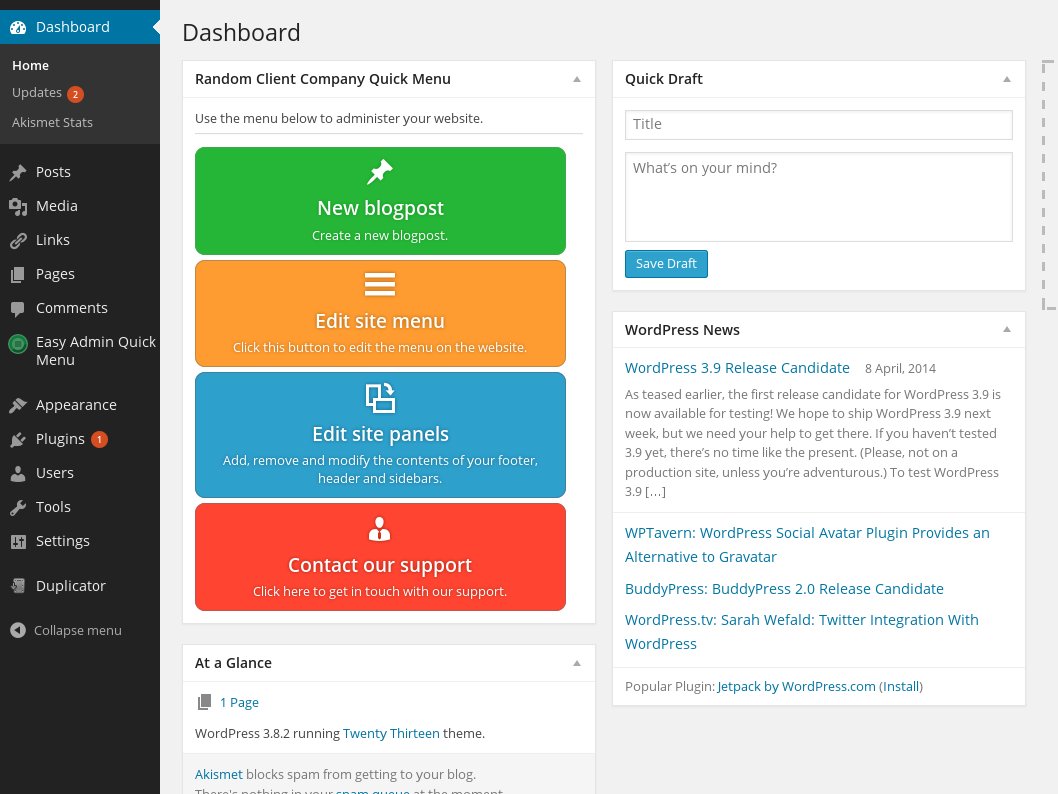Open the Tools menu label
Viewport: 1058px width, 794px height.
53,507
